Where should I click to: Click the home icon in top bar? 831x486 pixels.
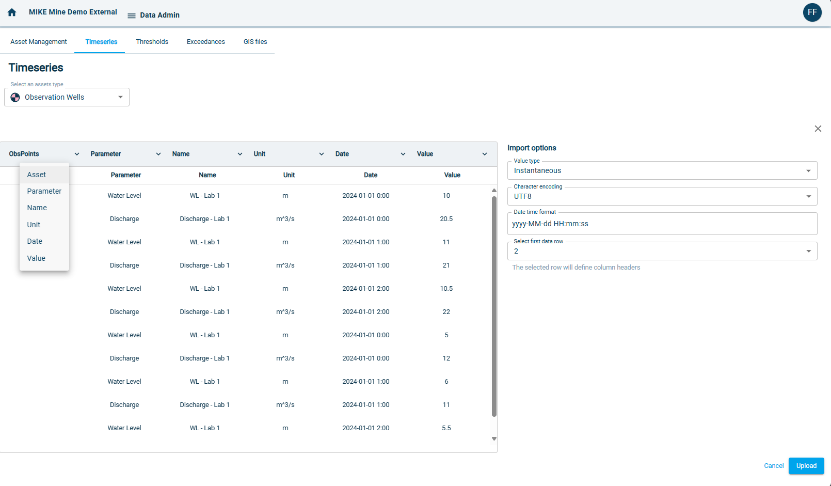[12, 12]
